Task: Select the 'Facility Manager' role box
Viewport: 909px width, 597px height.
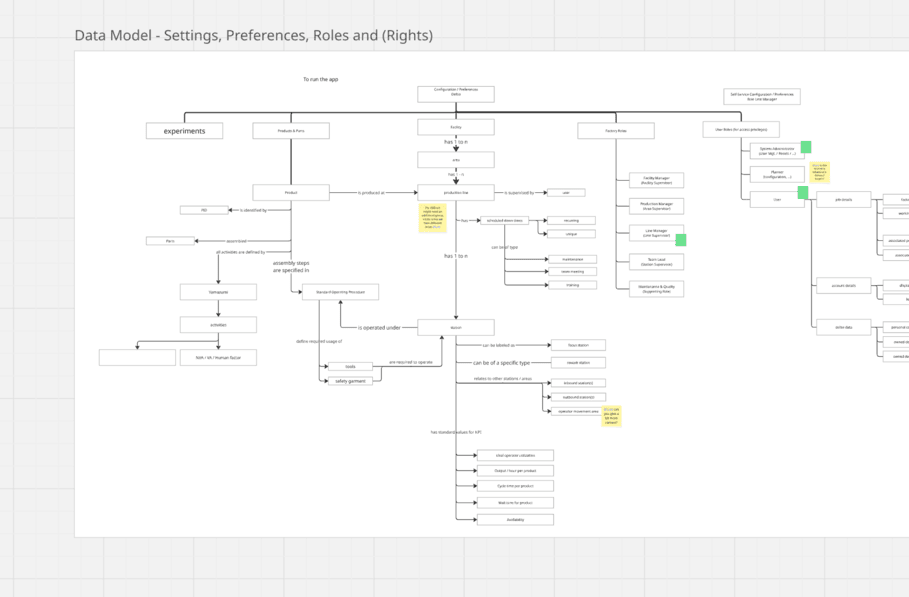Action: [x=656, y=180]
